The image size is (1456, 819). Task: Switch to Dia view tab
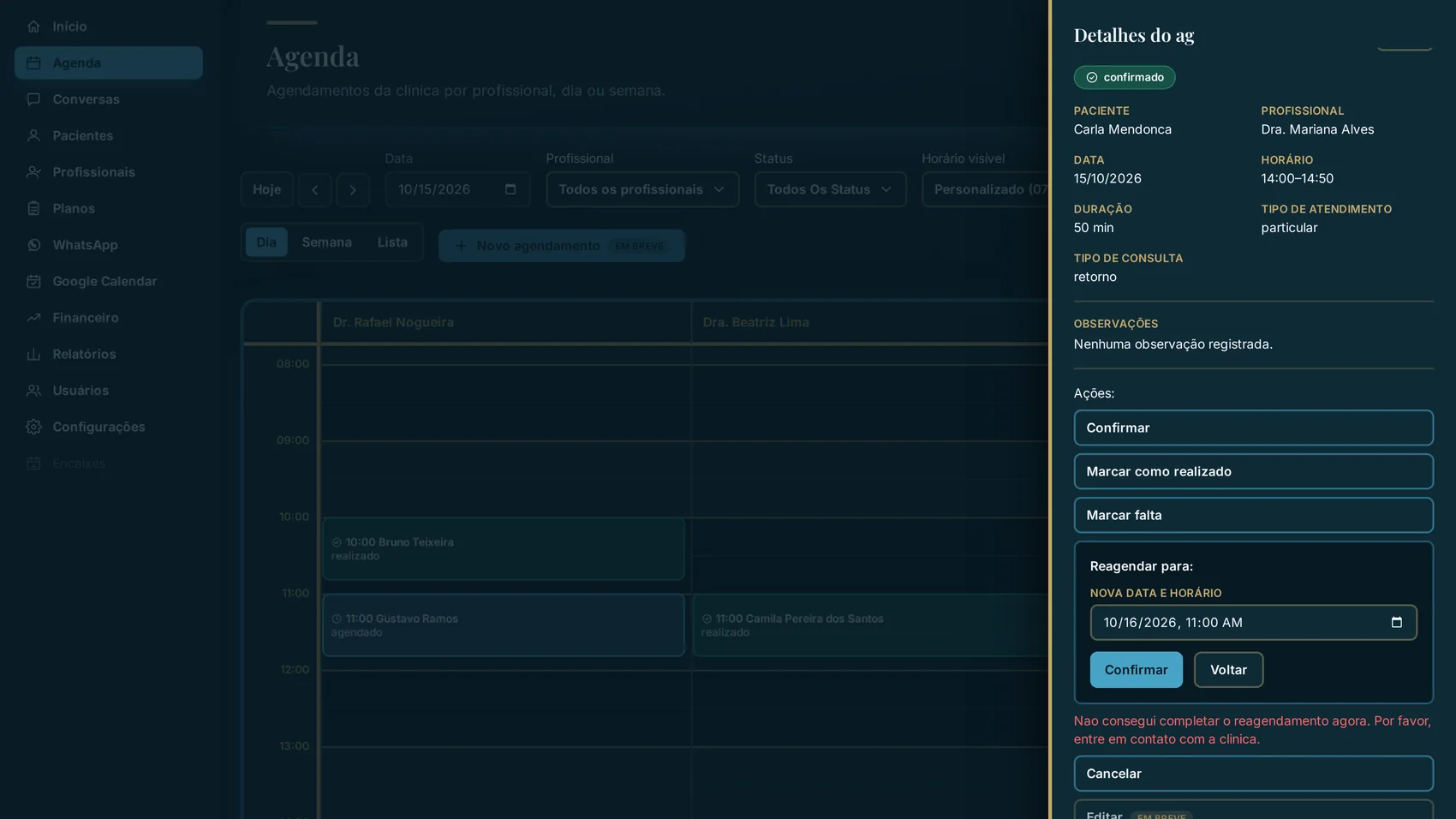[x=266, y=242]
